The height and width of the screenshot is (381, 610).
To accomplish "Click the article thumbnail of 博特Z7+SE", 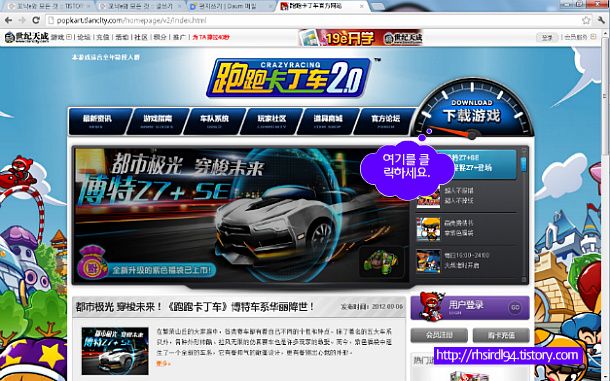I will click(115, 351).
